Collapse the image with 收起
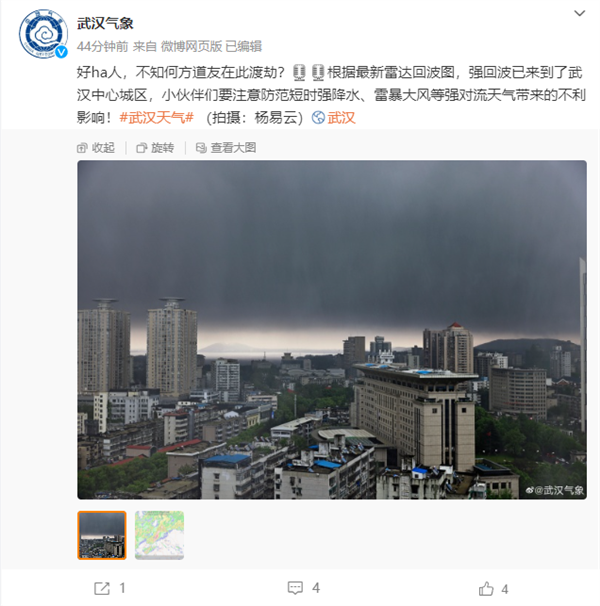 pos(96,148)
